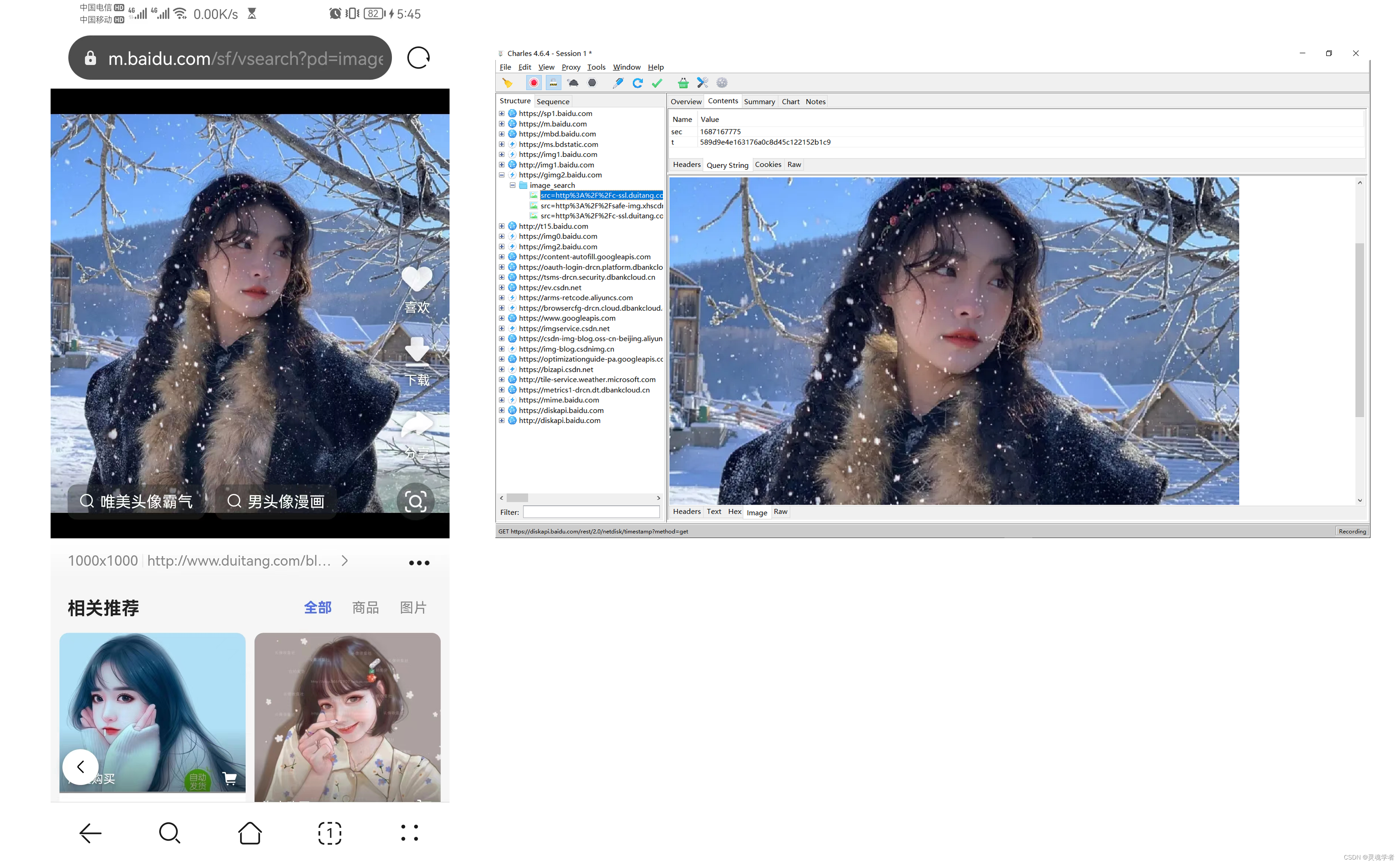The image size is (1400, 864).
Task: Open the Settings gear icon in toolbar
Action: (x=722, y=83)
